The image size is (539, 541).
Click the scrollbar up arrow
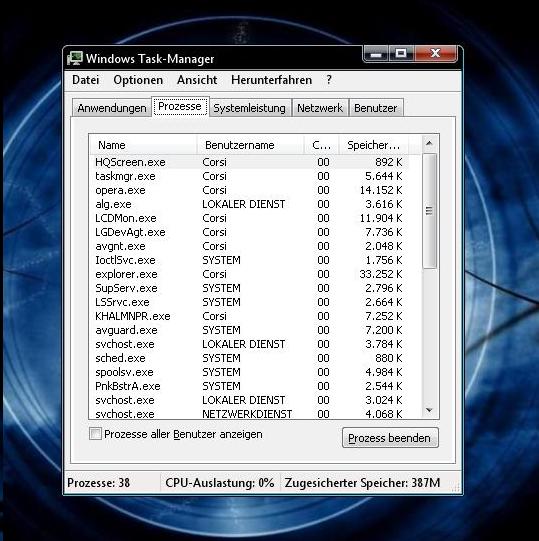(429, 143)
